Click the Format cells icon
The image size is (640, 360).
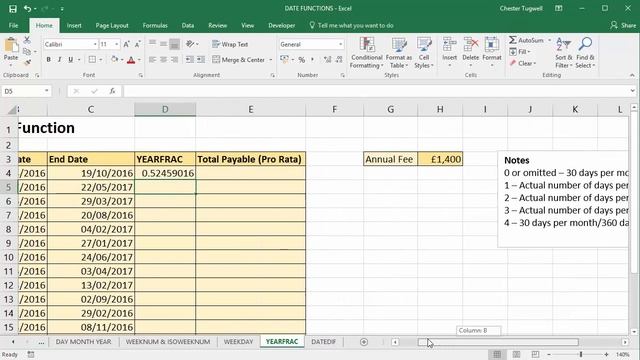492,44
